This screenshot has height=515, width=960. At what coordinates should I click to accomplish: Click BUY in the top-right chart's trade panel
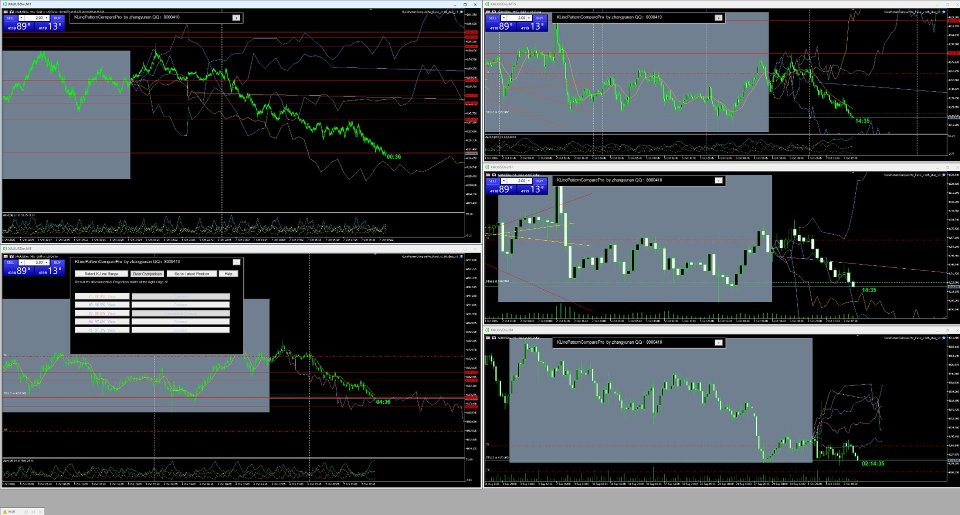[x=539, y=18]
